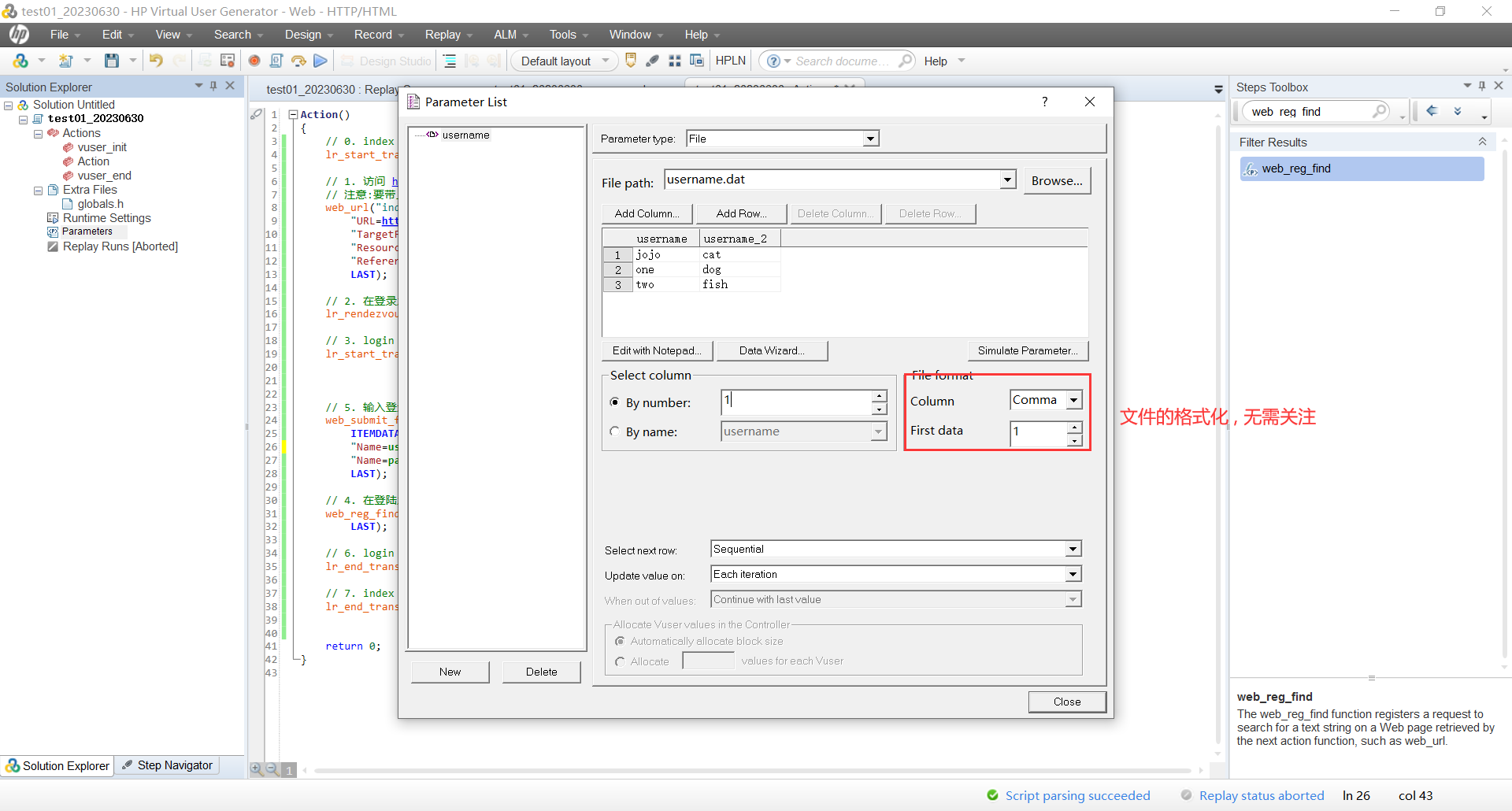Open the Replay menu
Image resolution: width=1512 pixels, height=811 pixels.
[448, 35]
